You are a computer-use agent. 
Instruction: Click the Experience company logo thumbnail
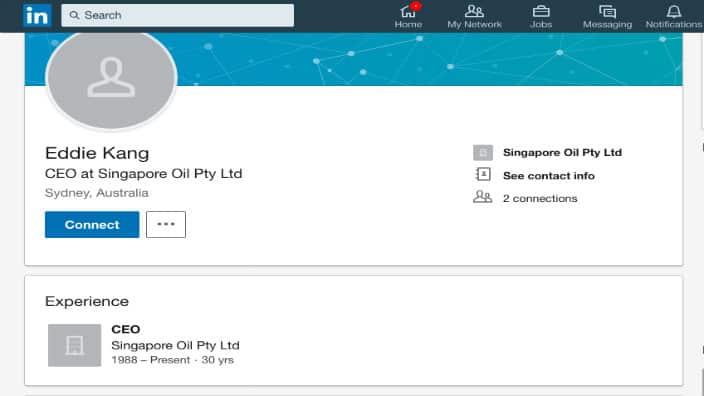pyautogui.click(x=75, y=345)
